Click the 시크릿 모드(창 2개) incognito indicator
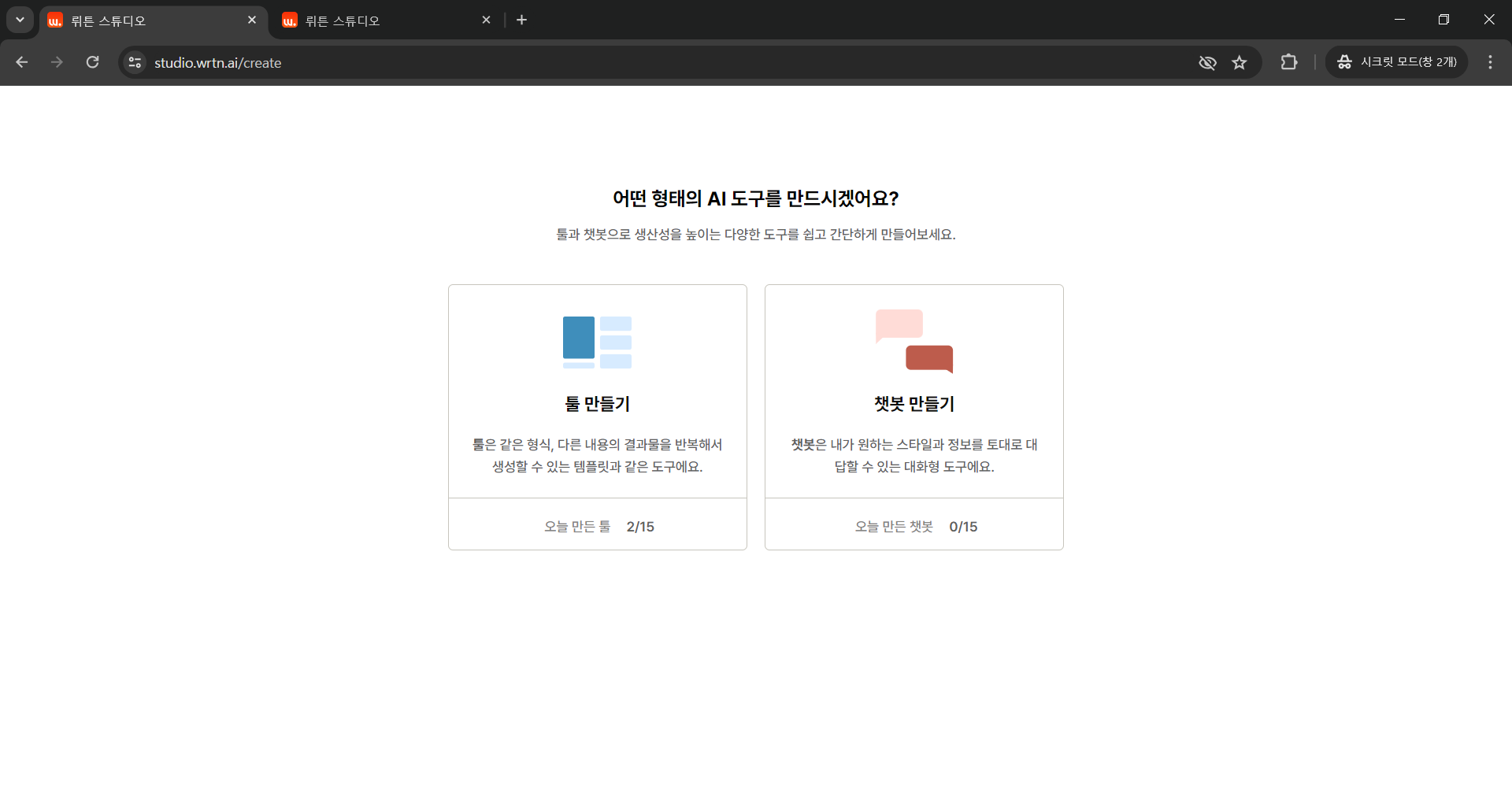Image resolution: width=1512 pixels, height=811 pixels. [x=1396, y=62]
